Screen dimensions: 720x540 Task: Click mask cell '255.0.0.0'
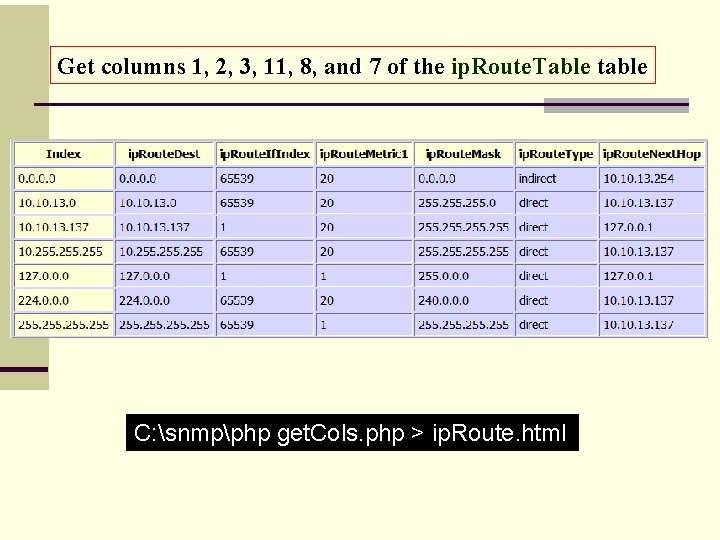(x=463, y=276)
